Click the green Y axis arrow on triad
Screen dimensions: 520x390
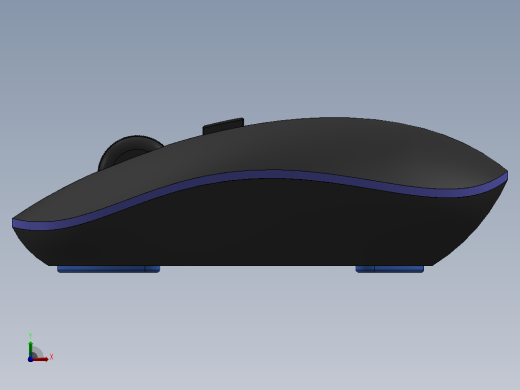pos(31,349)
